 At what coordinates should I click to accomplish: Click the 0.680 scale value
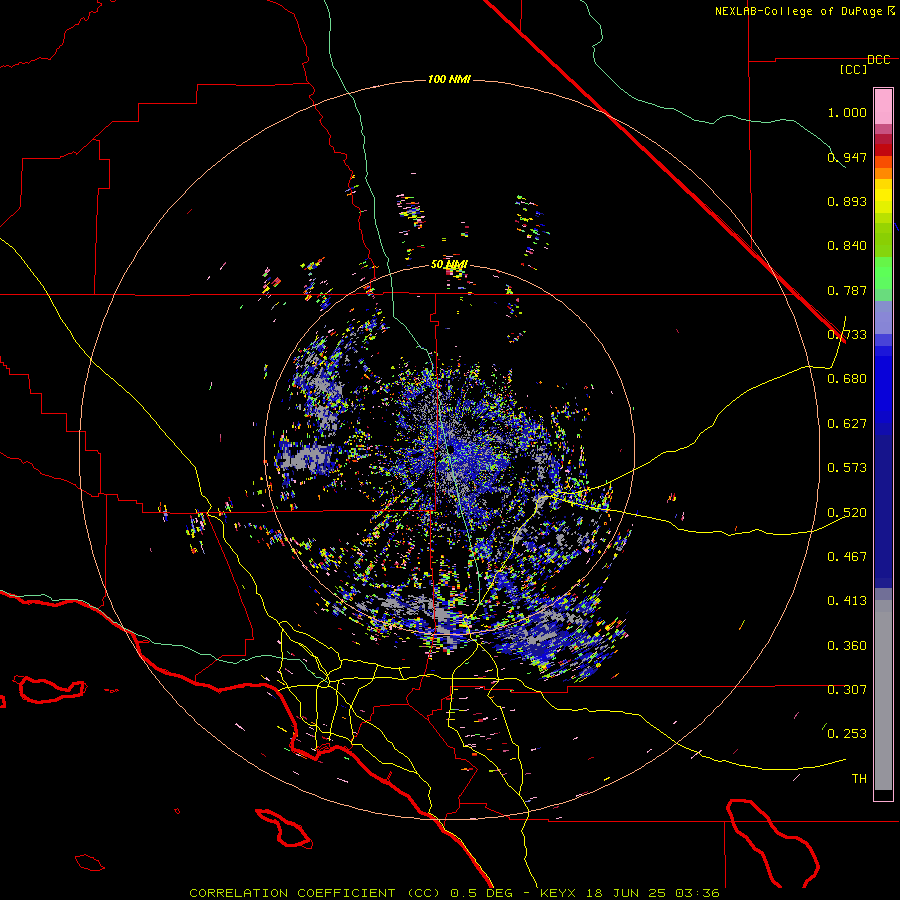847,379
